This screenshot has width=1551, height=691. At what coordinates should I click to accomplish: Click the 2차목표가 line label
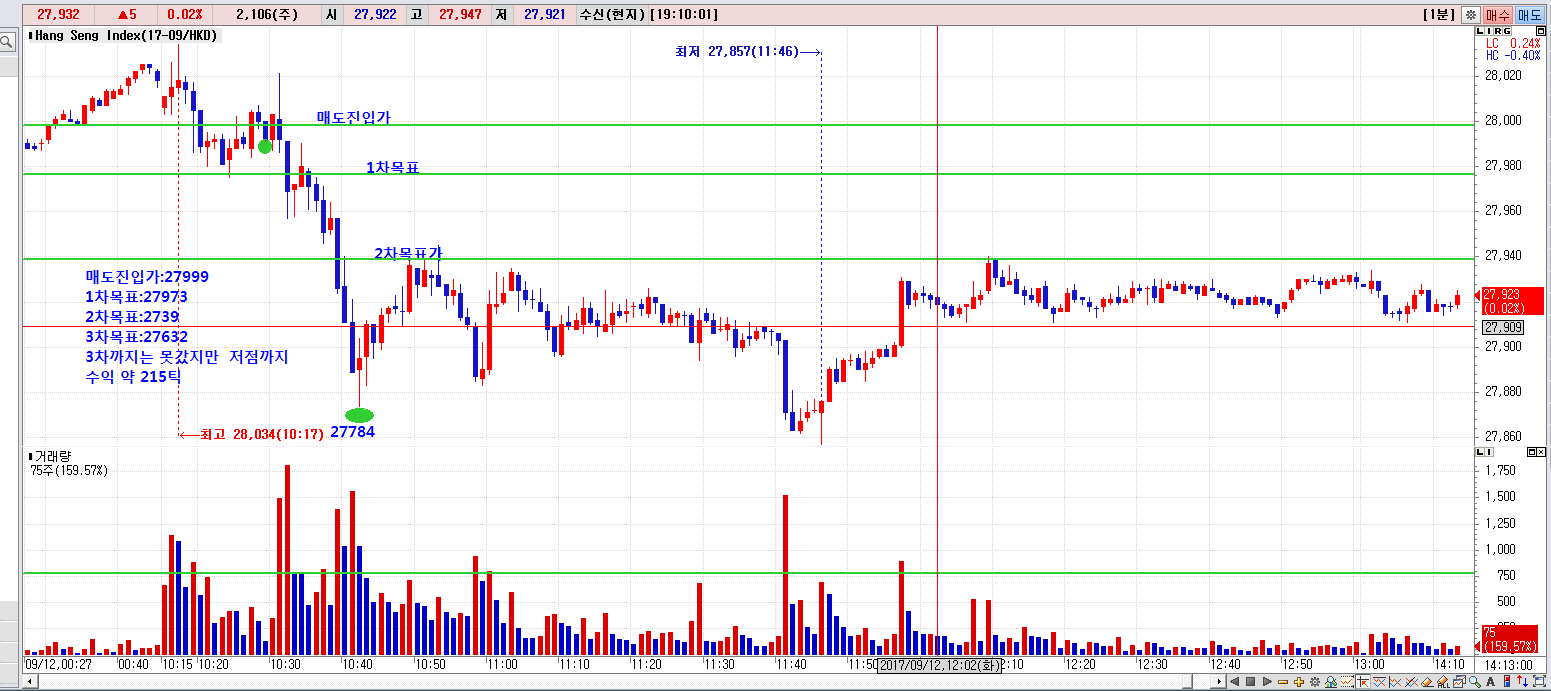click(x=408, y=253)
